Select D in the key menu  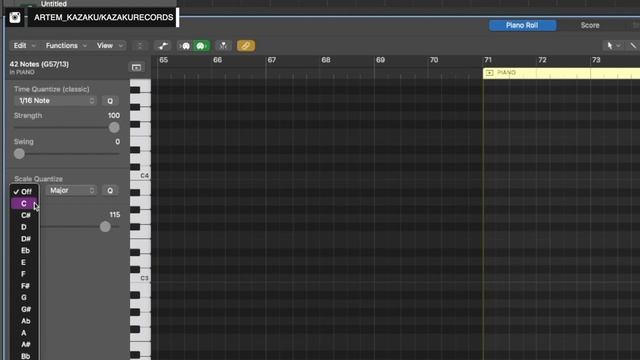coord(24,227)
